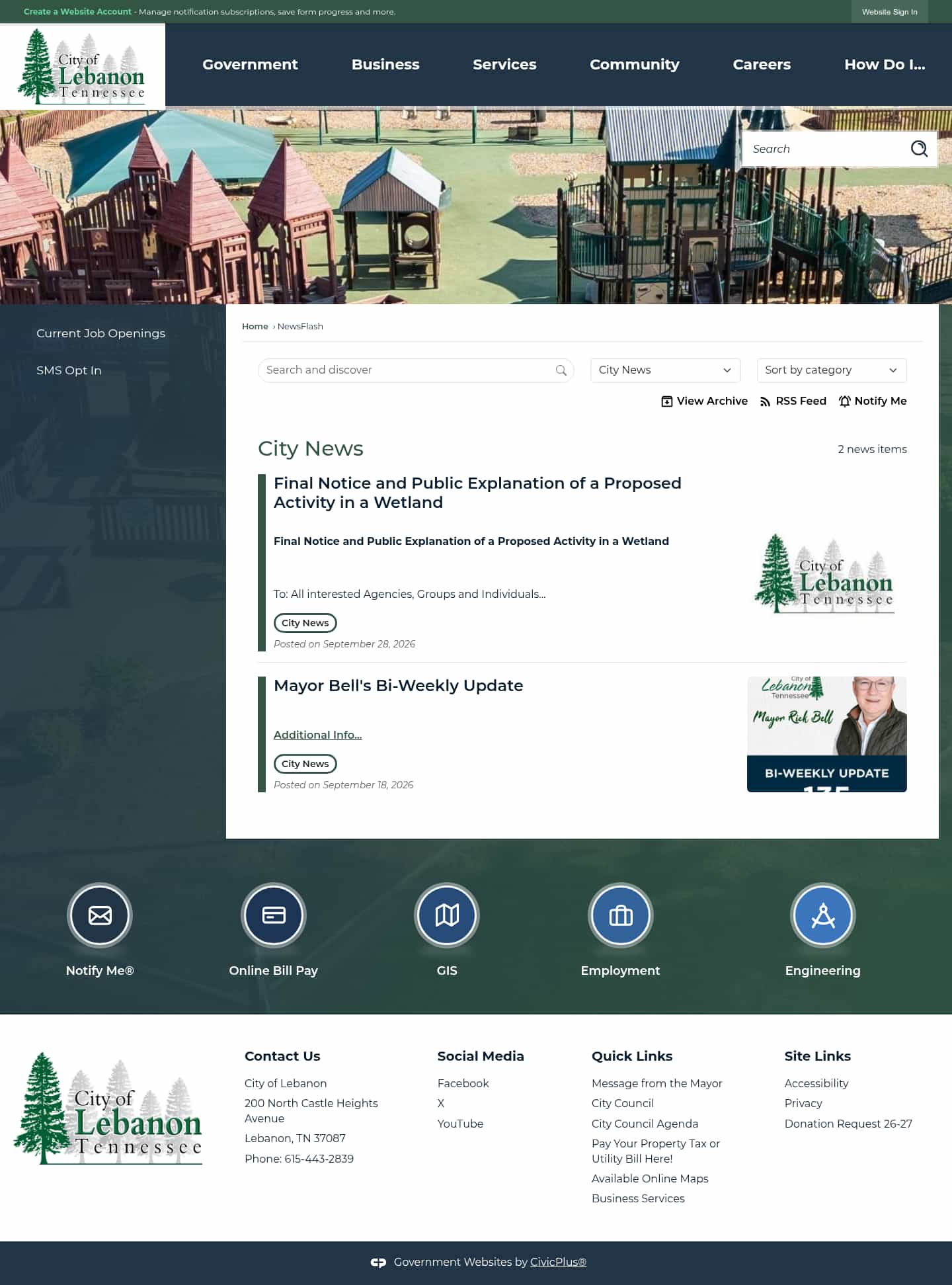Image resolution: width=952 pixels, height=1285 pixels.
Task: Click the magnifier in Search and discover box
Action: [x=561, y=370]
